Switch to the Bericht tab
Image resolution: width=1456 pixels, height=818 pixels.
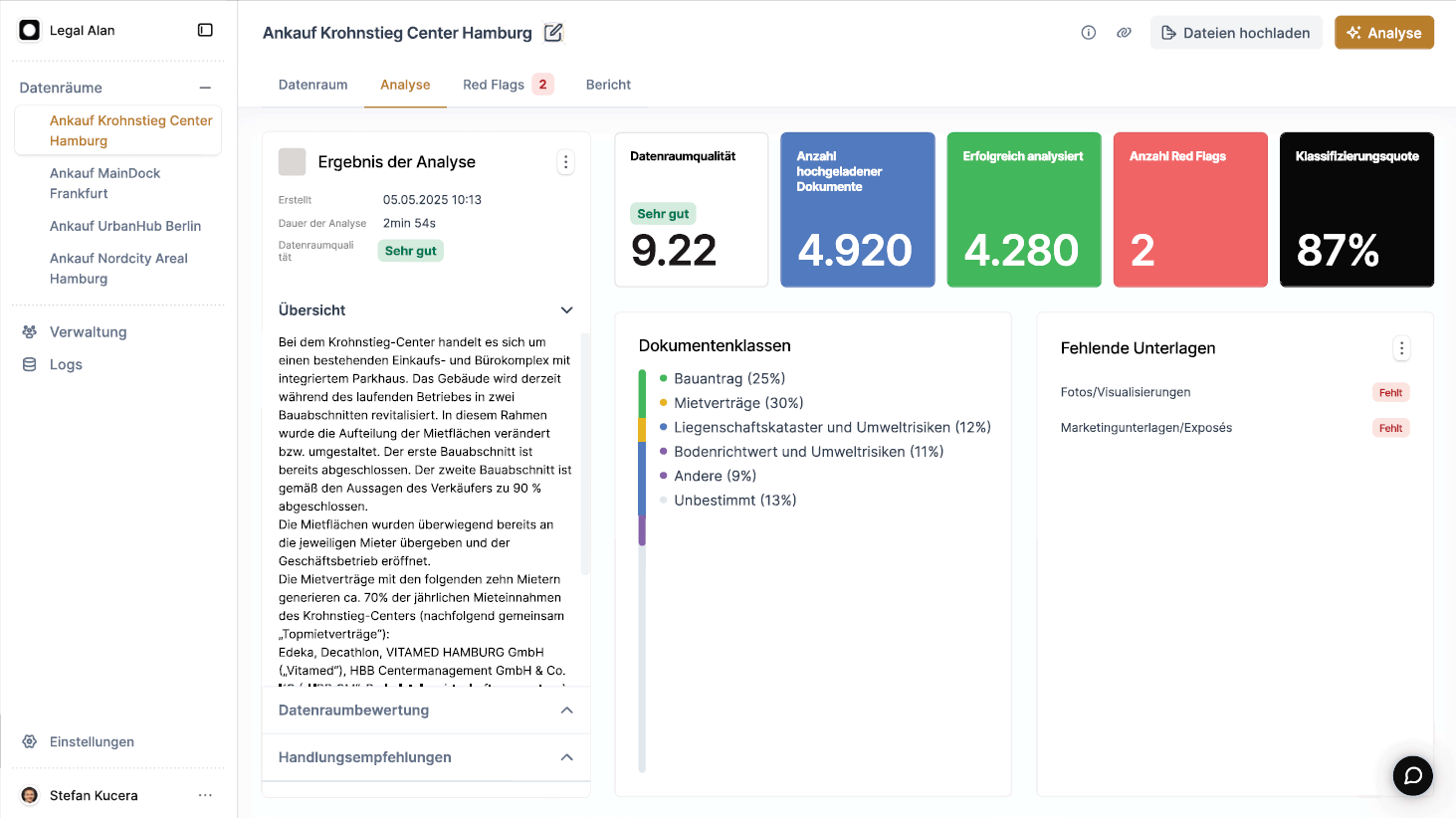tap(608, 85)
